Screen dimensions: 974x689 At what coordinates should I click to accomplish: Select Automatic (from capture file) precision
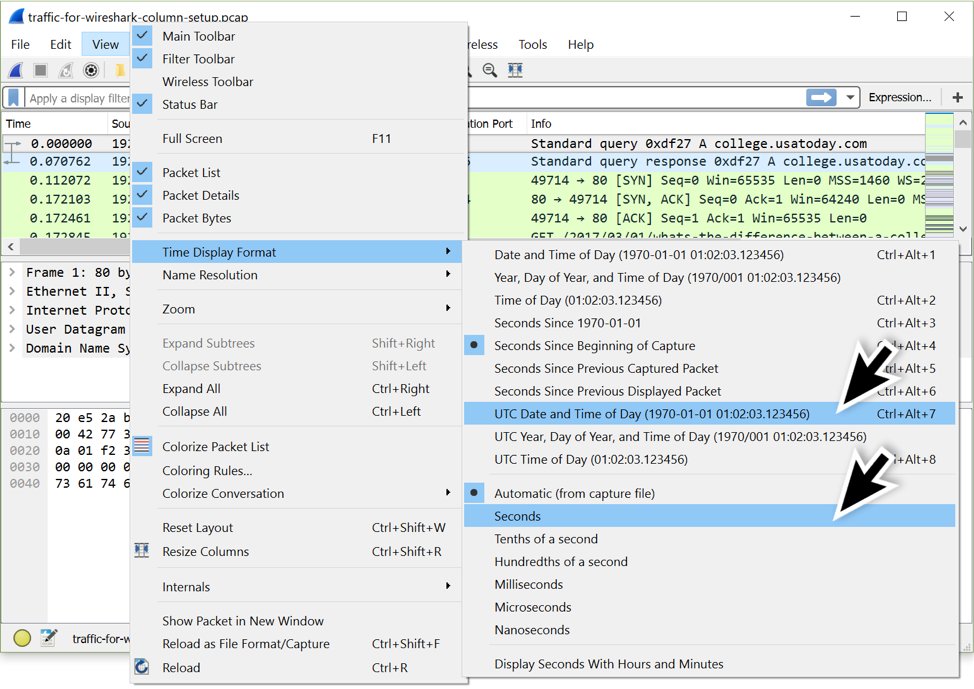(709, 493)
